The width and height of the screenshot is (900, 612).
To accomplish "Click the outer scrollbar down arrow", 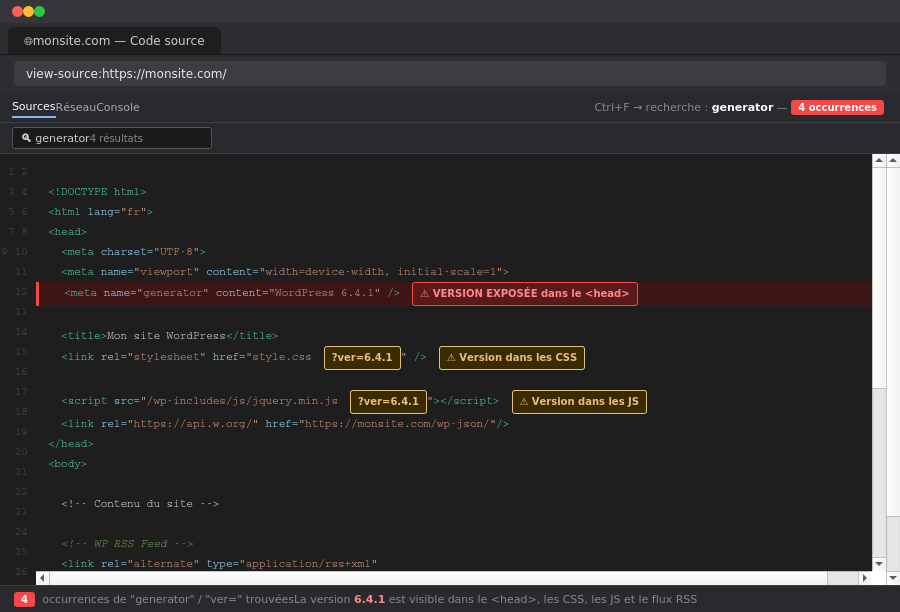I will click(x=893, y=578).
